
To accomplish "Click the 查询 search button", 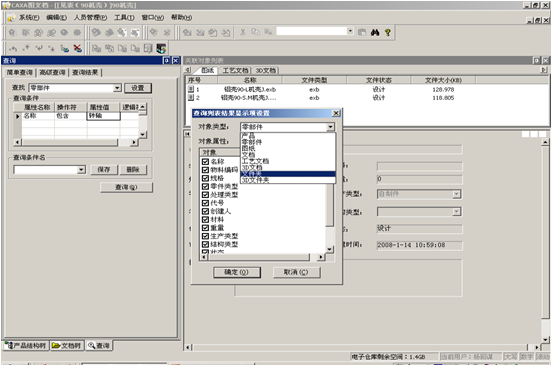I will tap(126, 187).
